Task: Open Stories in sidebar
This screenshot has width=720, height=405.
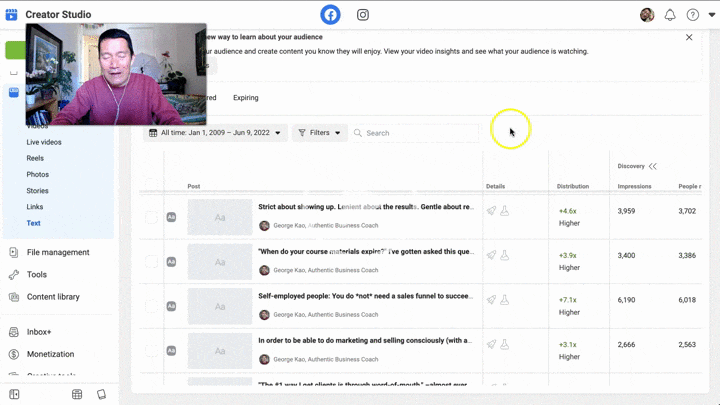Action: tap(37, 191)
